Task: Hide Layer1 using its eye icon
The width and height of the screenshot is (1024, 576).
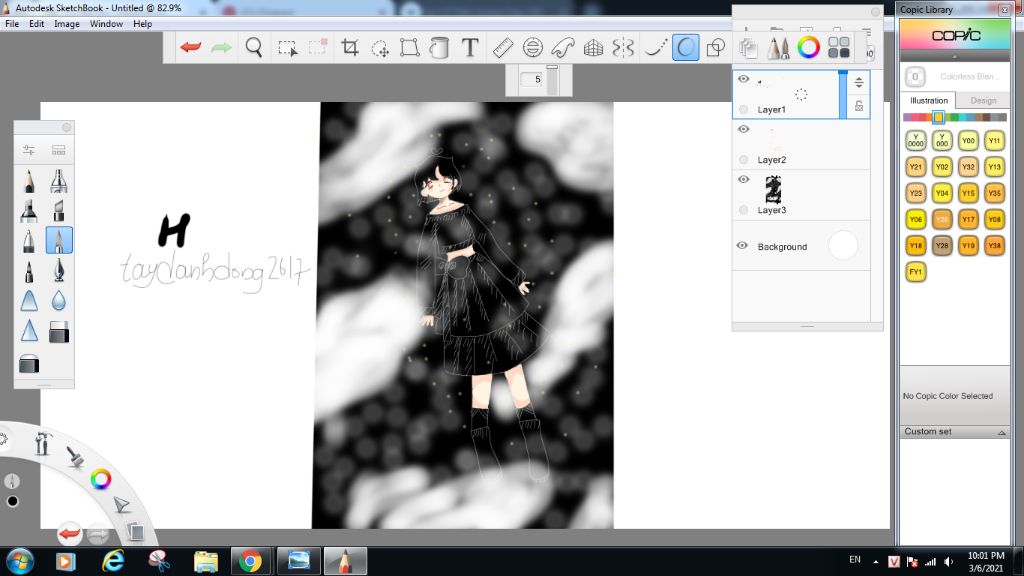Action: click(x=743, y=79)
